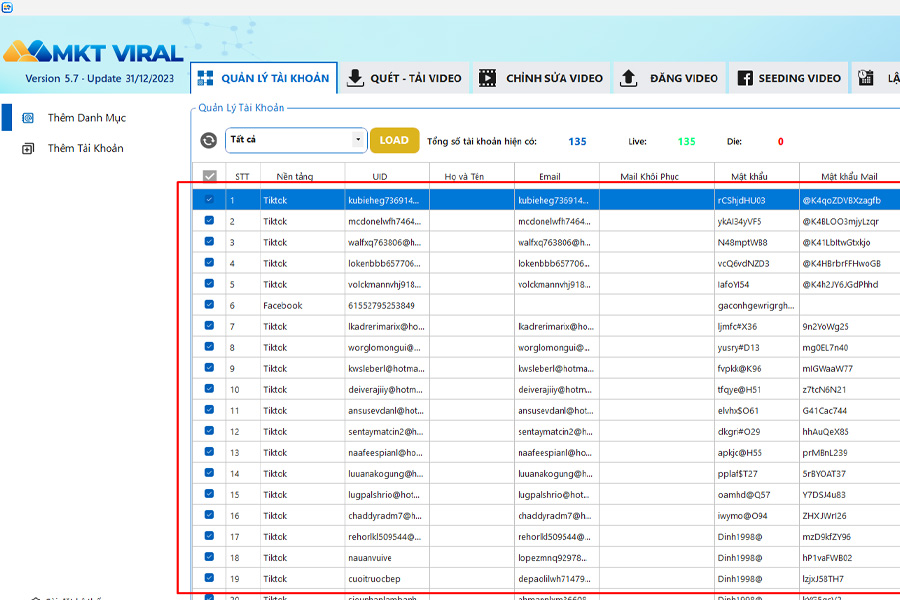900x600 pixels.
Task: Click password cell gaconhgewrigrgh...
Action: click(x=756, y=305)
